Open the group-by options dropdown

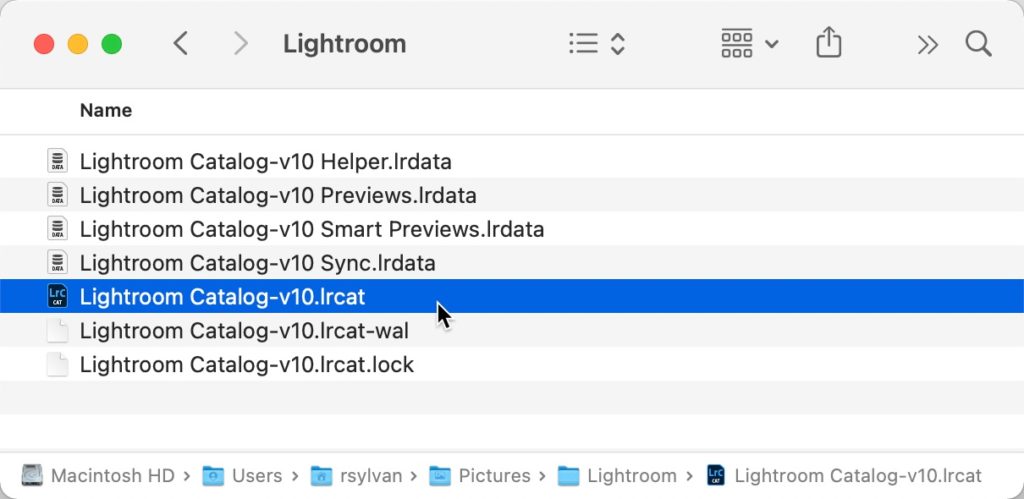click(x=749, y=44)
